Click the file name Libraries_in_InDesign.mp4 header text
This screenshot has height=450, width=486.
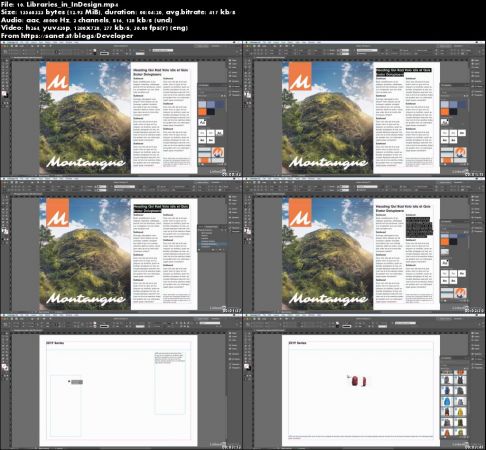(x=72, y=4)
